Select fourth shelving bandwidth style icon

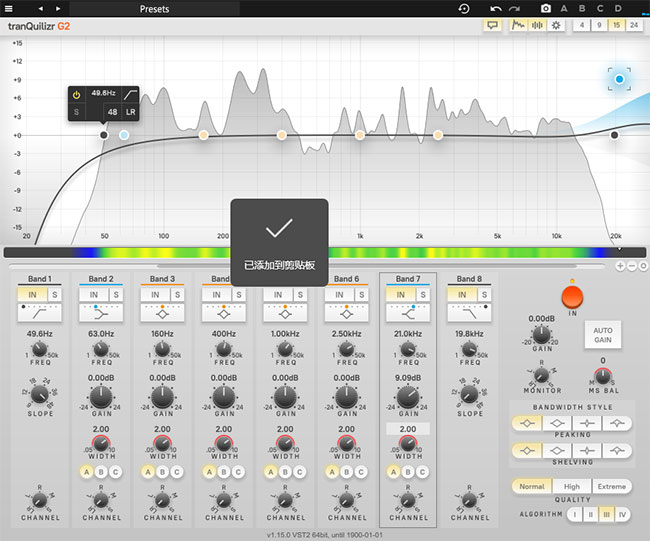pos(617,451)
